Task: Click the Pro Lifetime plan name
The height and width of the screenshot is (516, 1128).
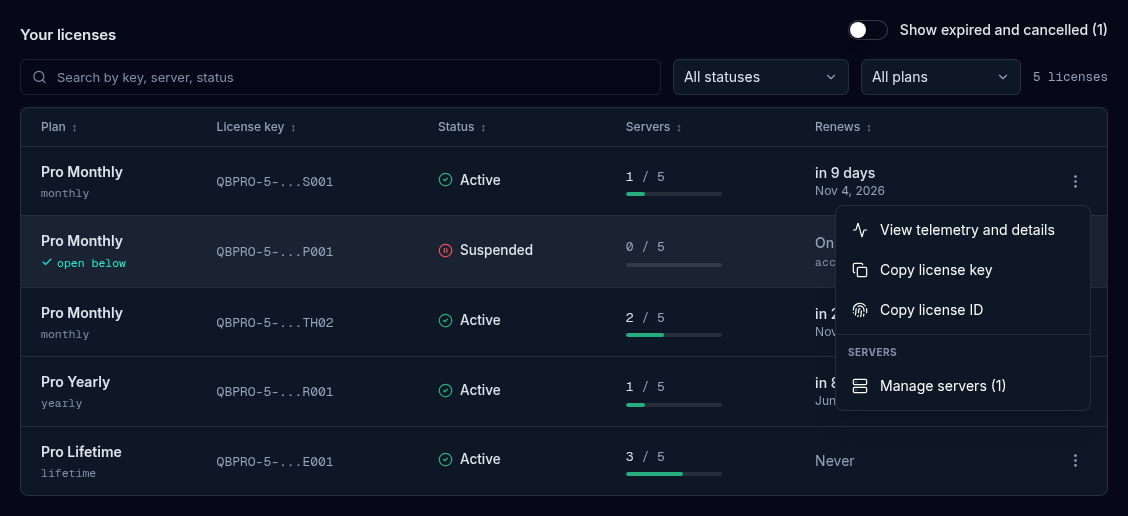Action: (x=81, y=452)
